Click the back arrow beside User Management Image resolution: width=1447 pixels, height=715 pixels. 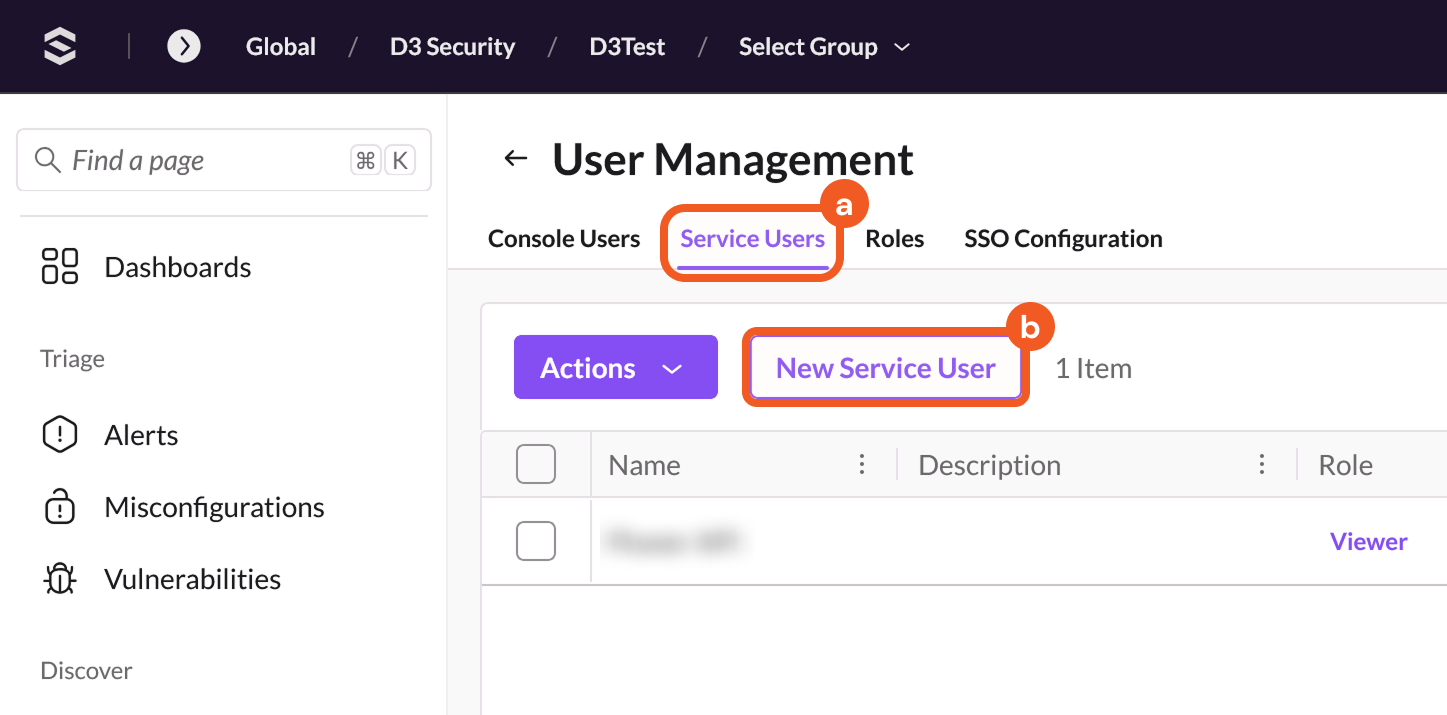(515, 158)
